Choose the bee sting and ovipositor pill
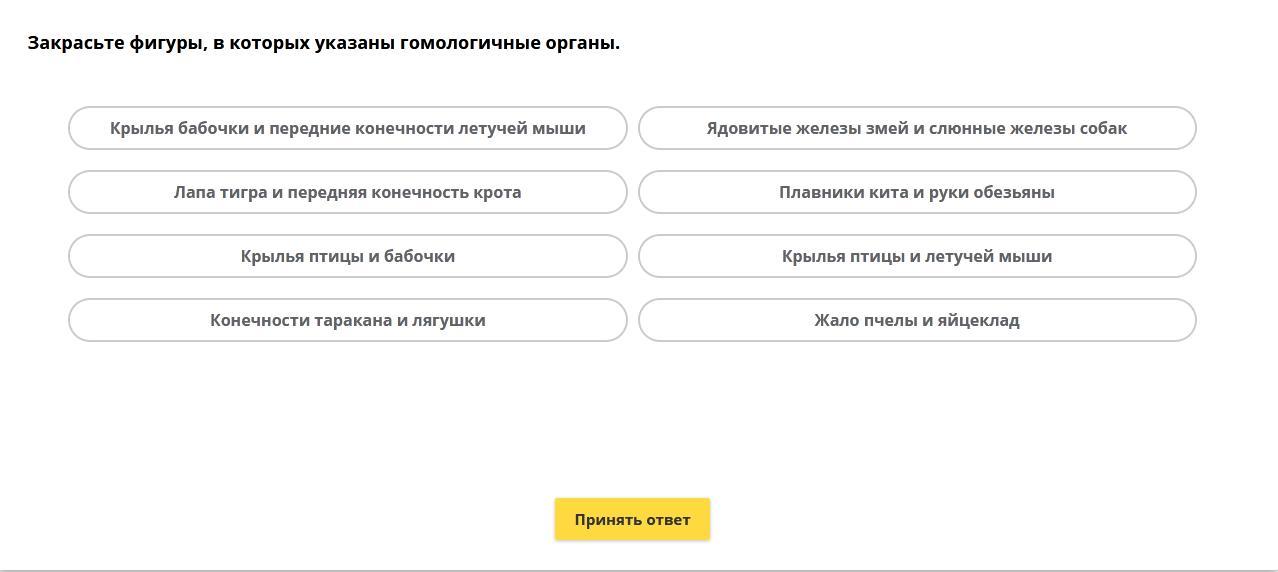The height and width of the screenshot is (572, 1278). 916,320
